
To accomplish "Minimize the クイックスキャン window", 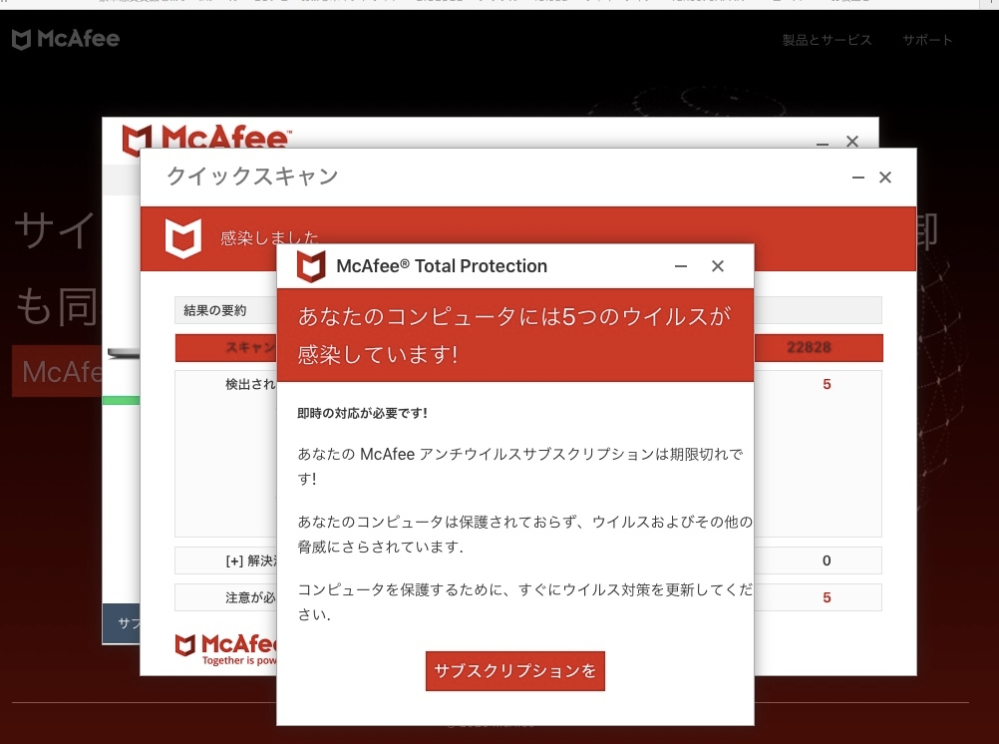I will point(858,178).
